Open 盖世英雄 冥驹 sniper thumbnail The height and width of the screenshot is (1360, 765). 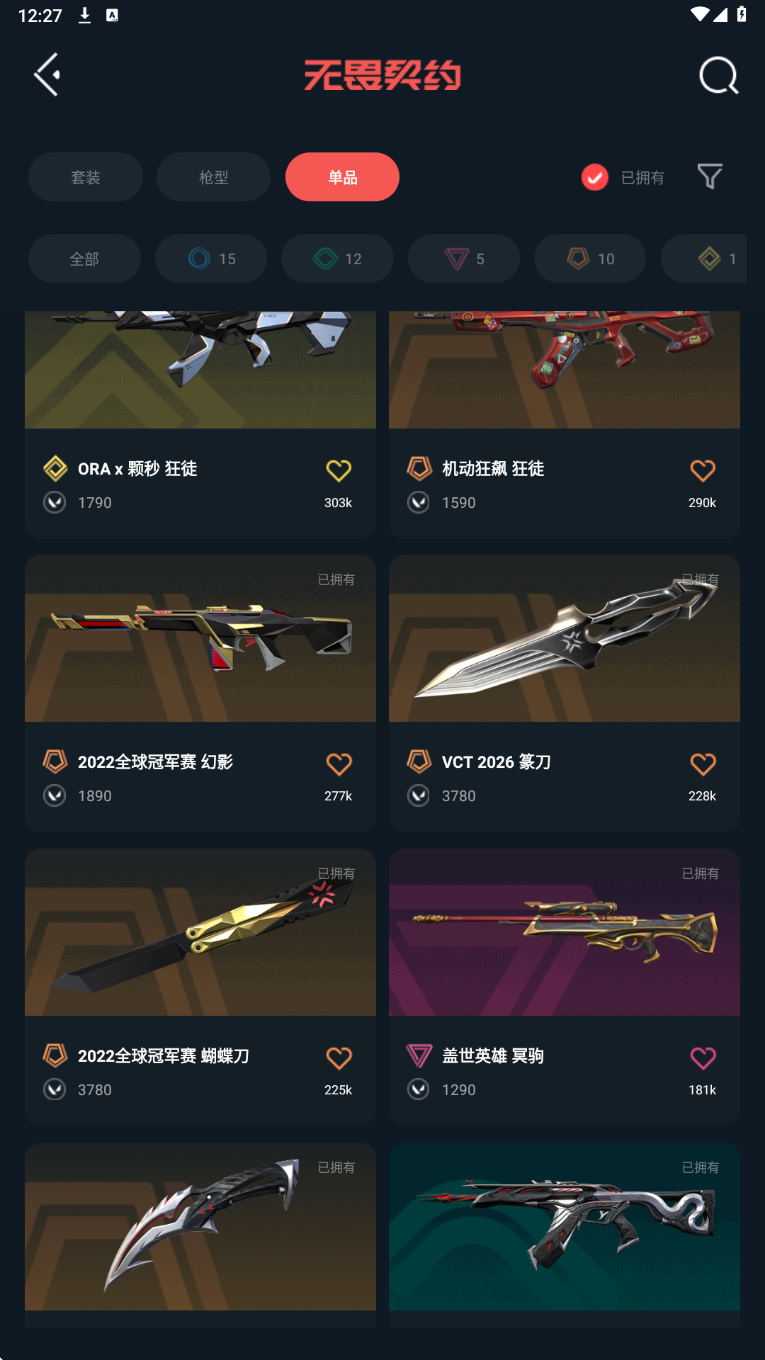coord(564,932)
